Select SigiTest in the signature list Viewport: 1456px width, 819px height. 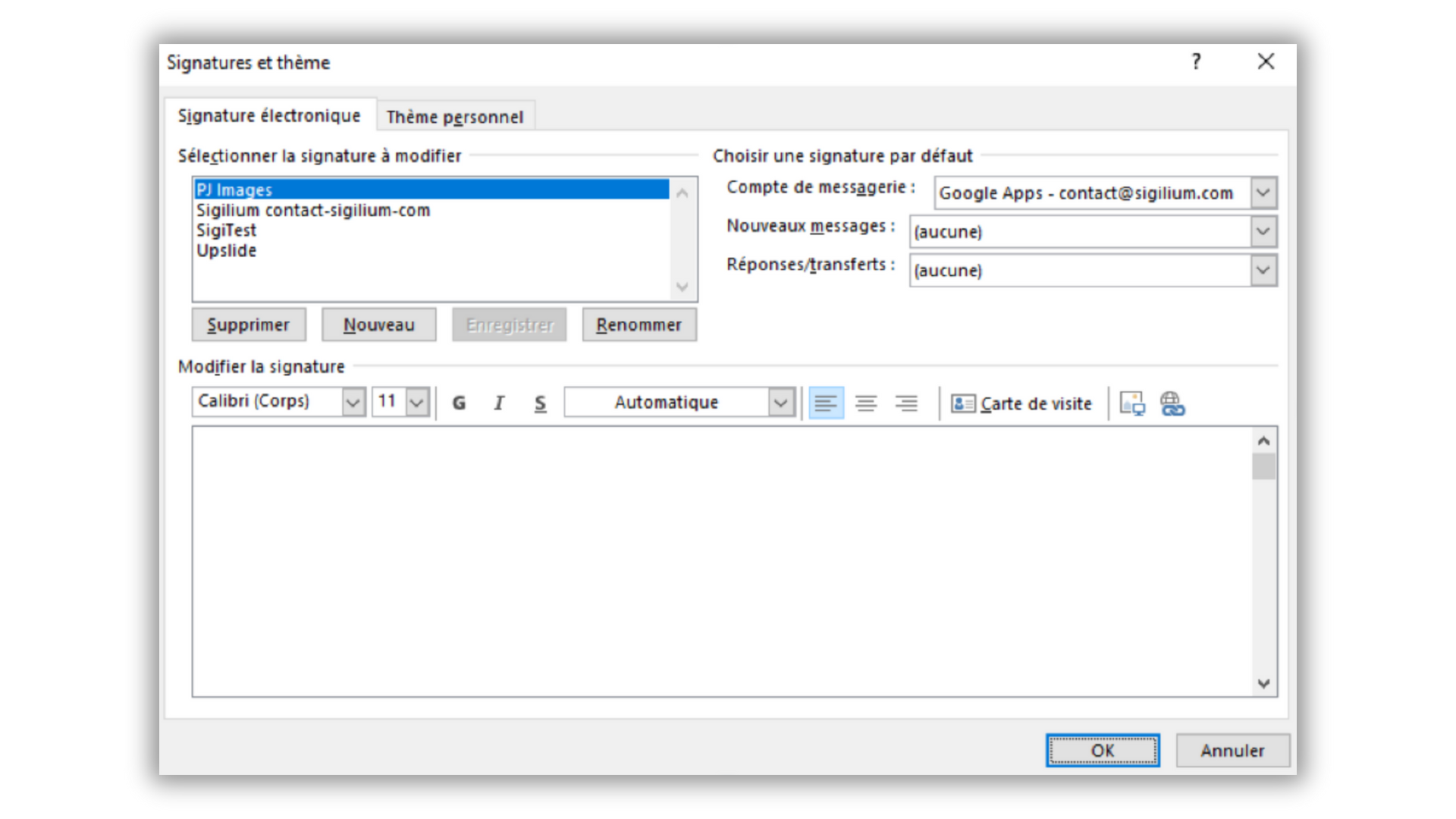227,231
